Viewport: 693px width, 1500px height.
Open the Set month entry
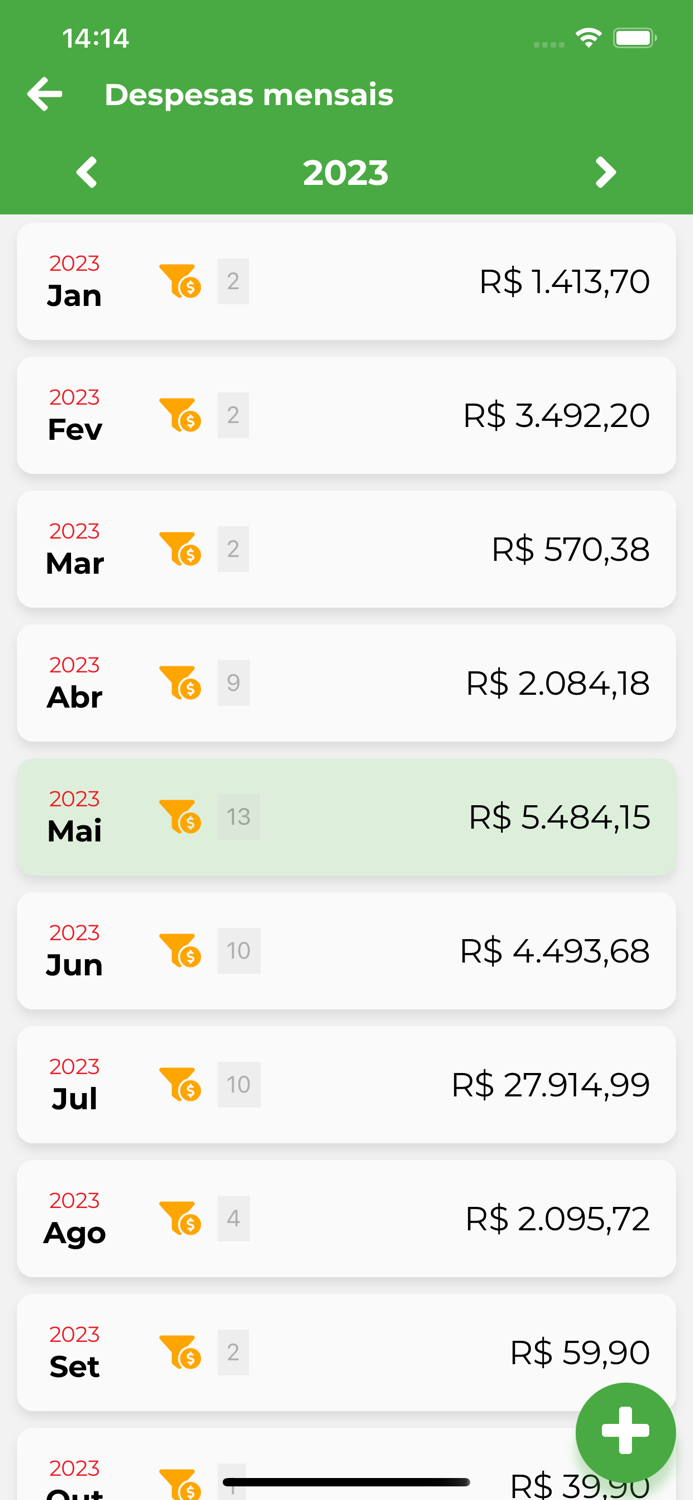pos(346,1353)
